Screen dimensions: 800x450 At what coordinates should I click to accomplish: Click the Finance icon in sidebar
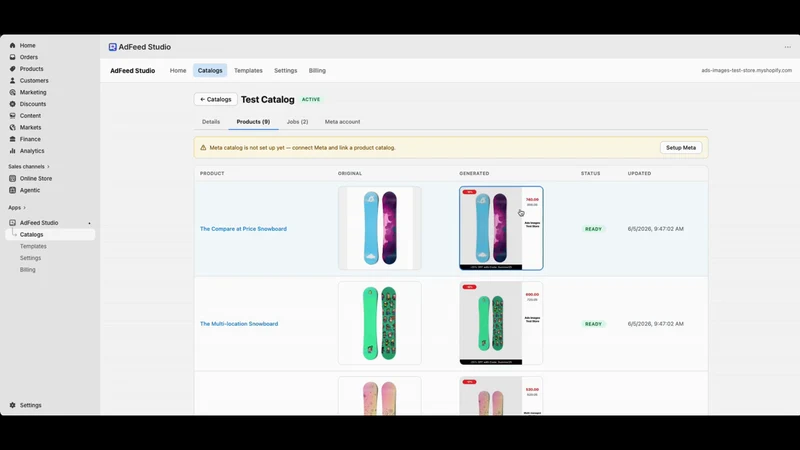coord(13,139)
